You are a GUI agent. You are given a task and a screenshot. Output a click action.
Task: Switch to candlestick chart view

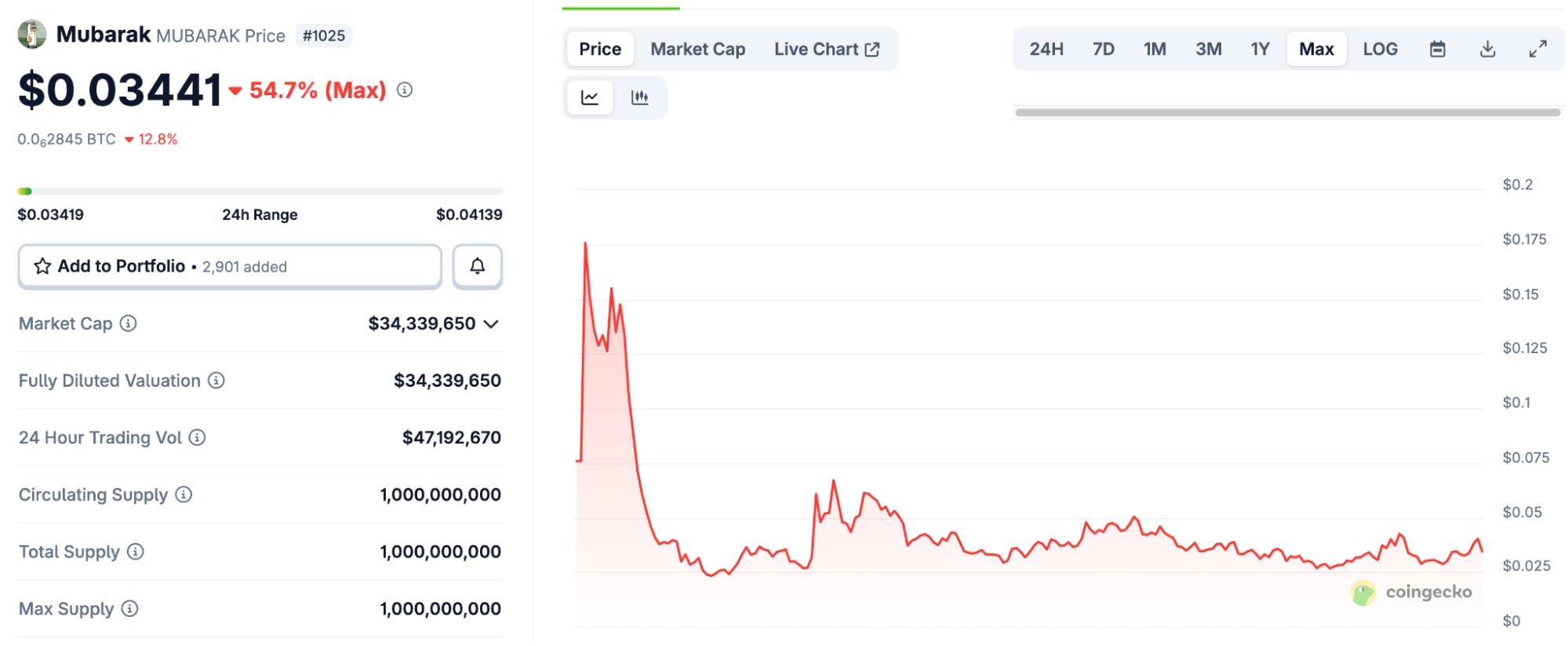pos(639,97)
